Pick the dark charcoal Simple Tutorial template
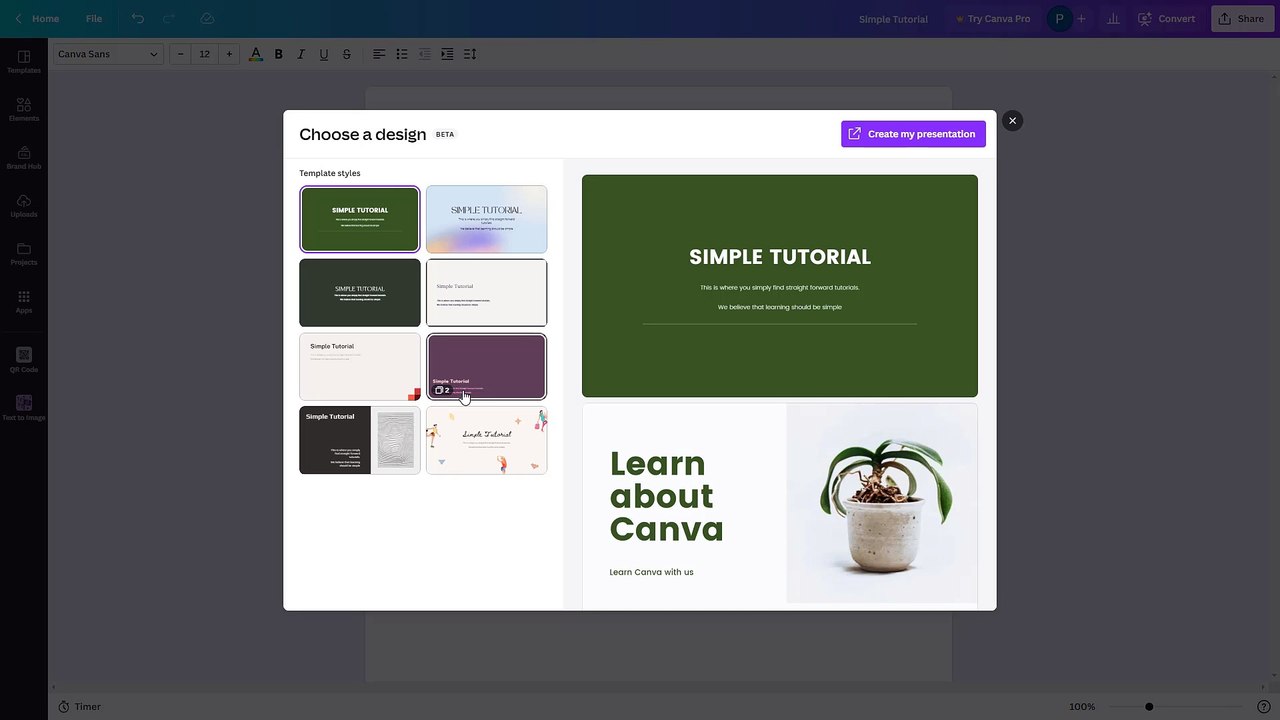Screen dimensions: 1280x720 [360, 293]
